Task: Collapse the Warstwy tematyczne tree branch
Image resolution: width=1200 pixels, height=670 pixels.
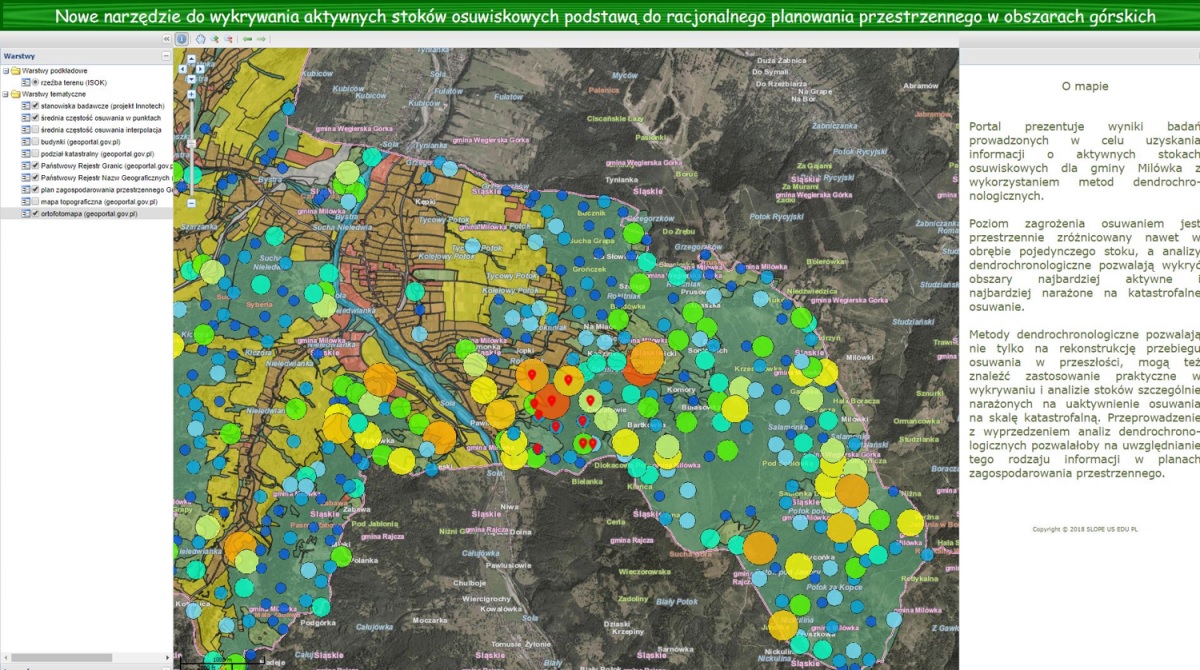Action: point(6,93)
